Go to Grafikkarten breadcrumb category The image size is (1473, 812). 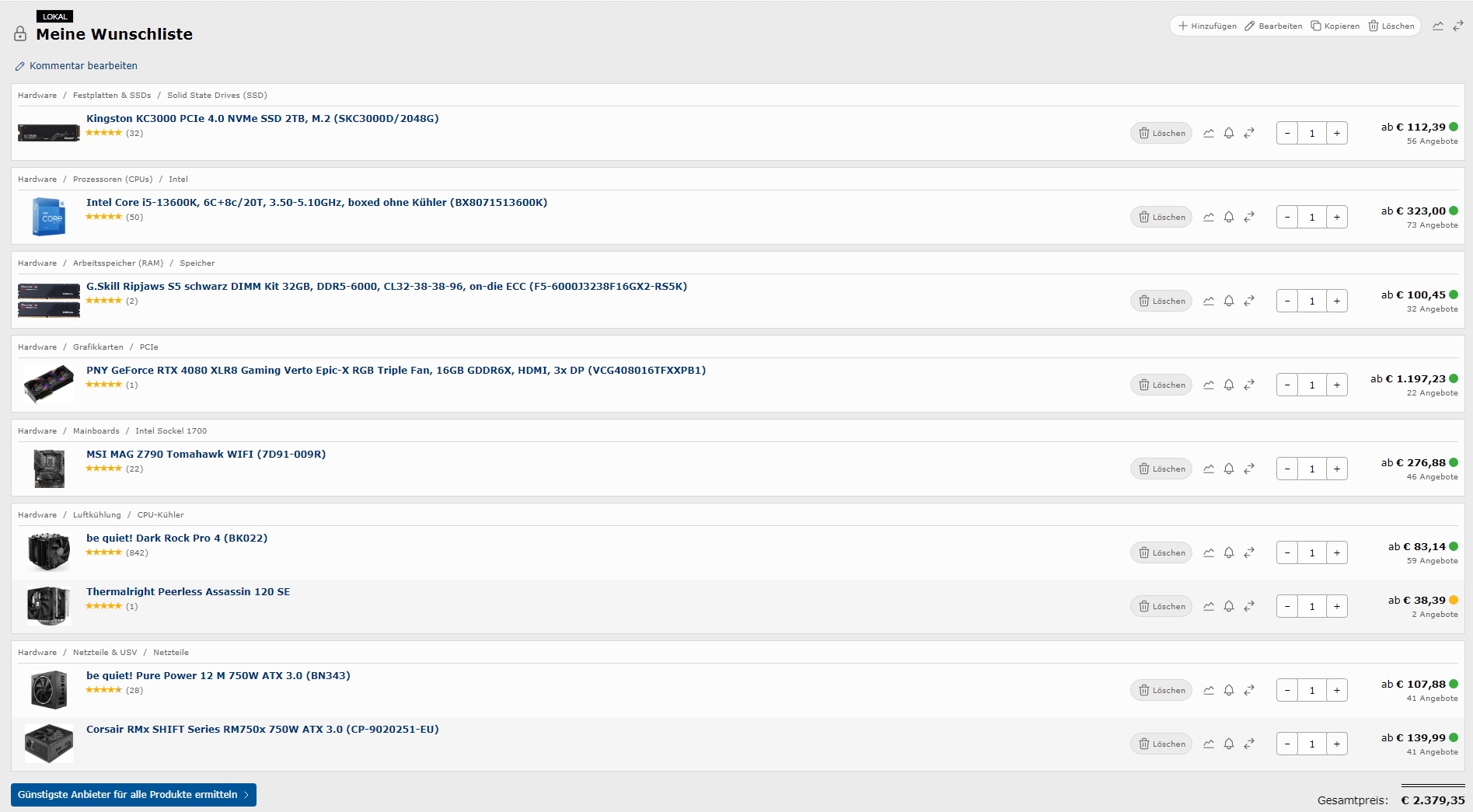tap(98, 347)
